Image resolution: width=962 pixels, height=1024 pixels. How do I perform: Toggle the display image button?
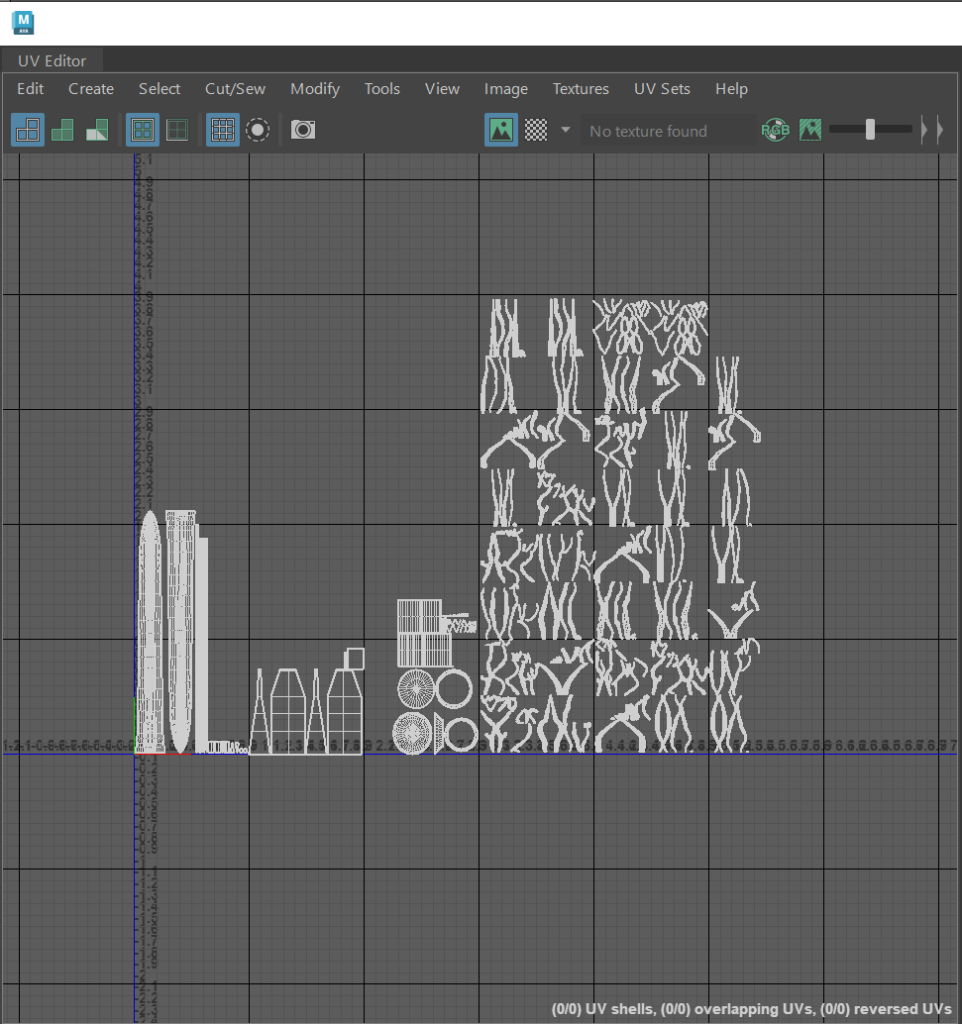point(501,130)
